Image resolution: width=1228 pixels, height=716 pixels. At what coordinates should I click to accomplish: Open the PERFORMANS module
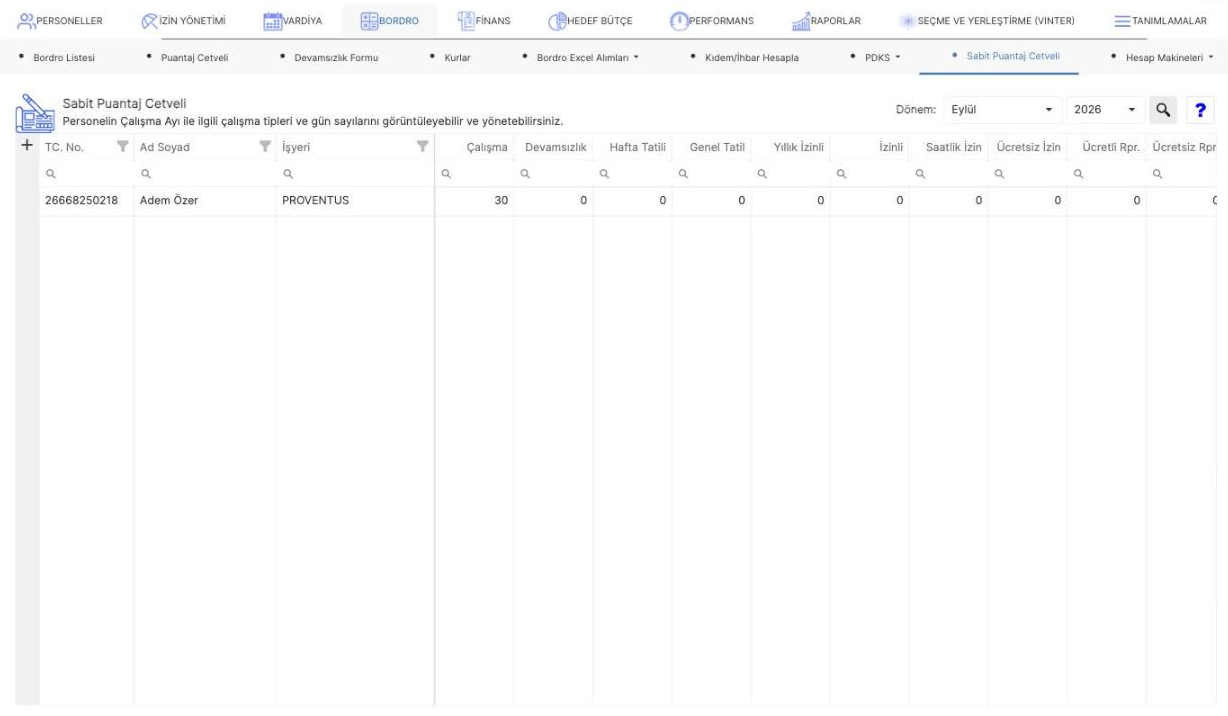pyautogui.click(x=711, y=21)
